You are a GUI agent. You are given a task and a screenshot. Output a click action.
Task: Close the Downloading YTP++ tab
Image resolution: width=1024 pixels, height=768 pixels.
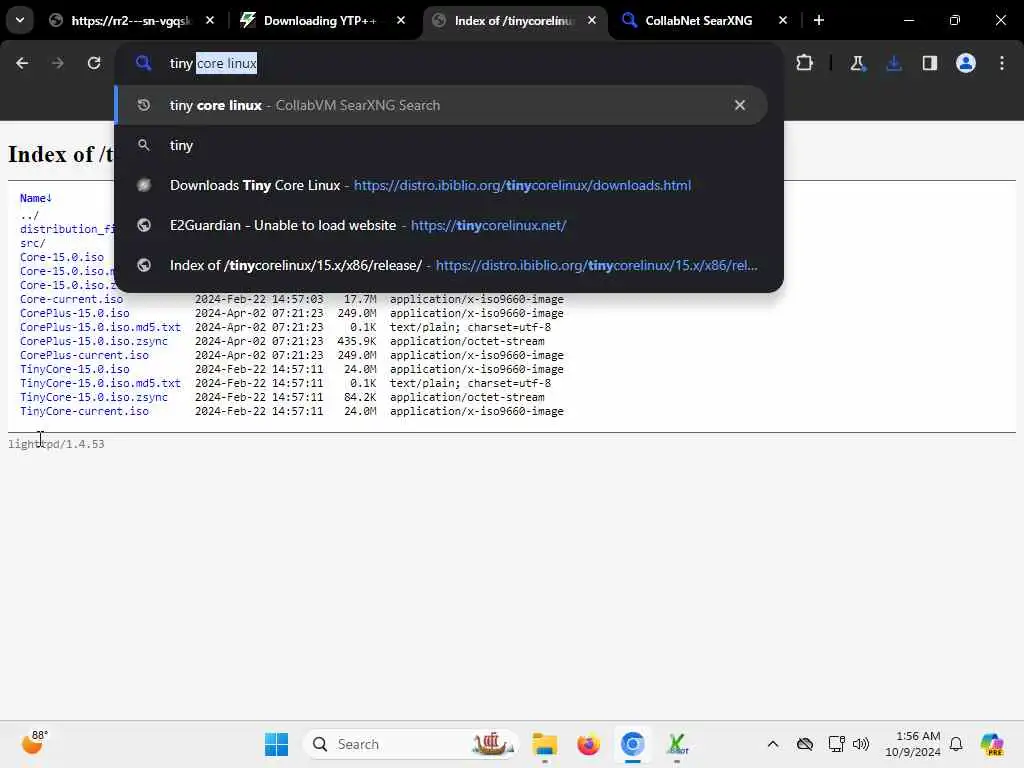(401, 20)
